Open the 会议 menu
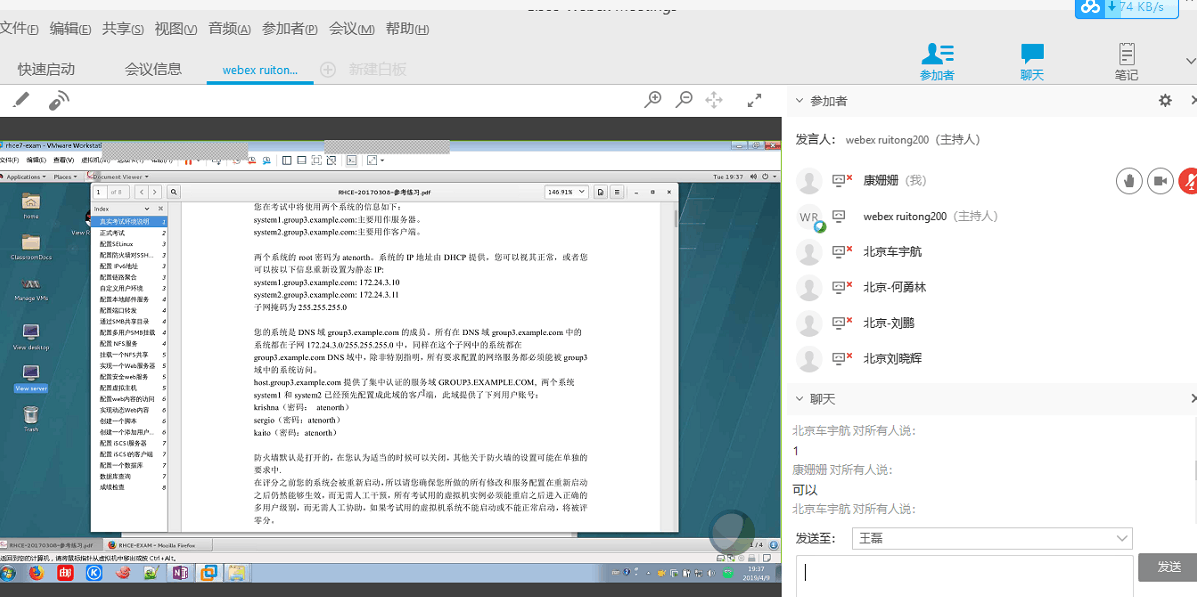 coord(351,29)
